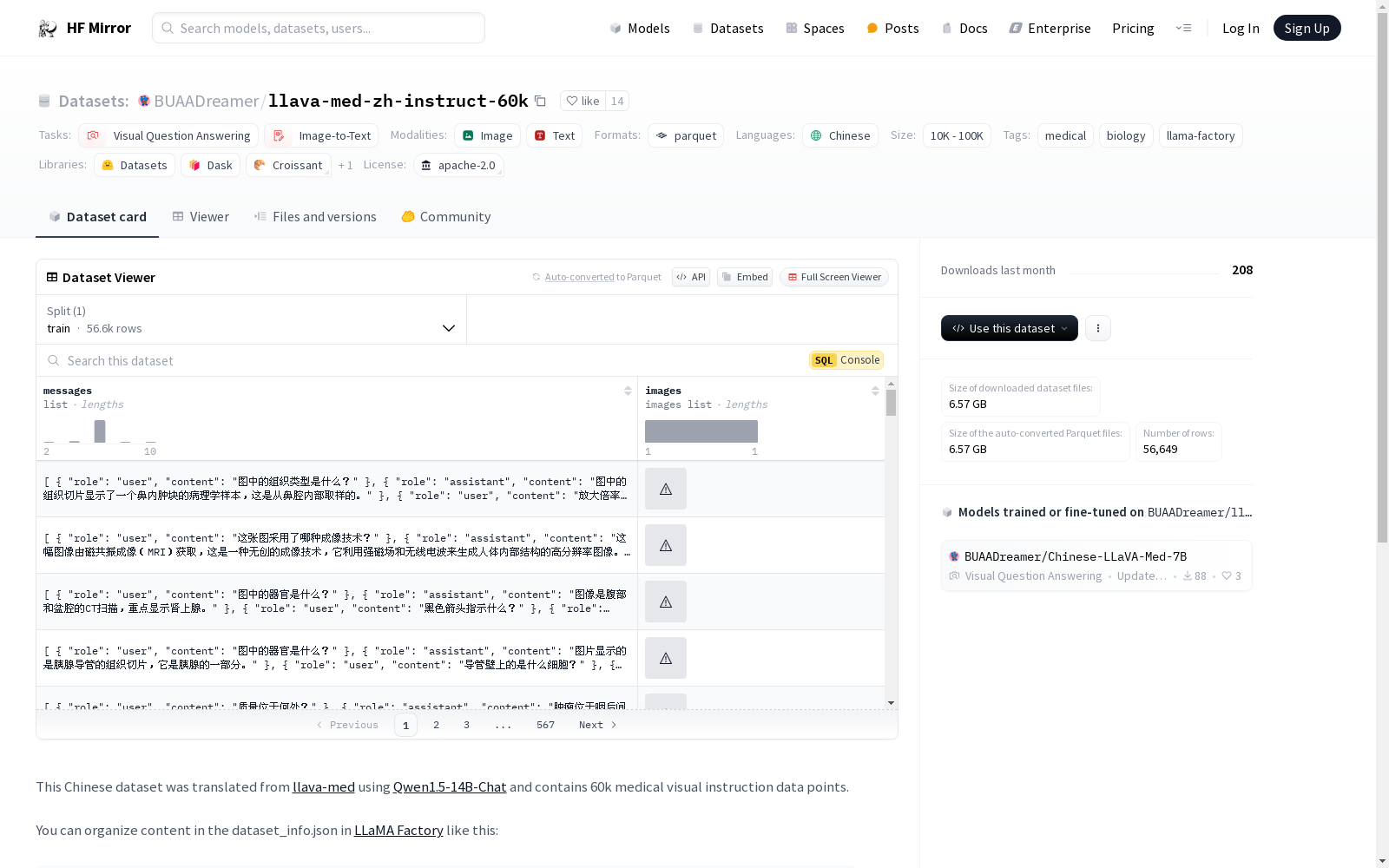Switch to the Dataset card tab
This screenshot has height=868, width=1389.
point(97,216)
